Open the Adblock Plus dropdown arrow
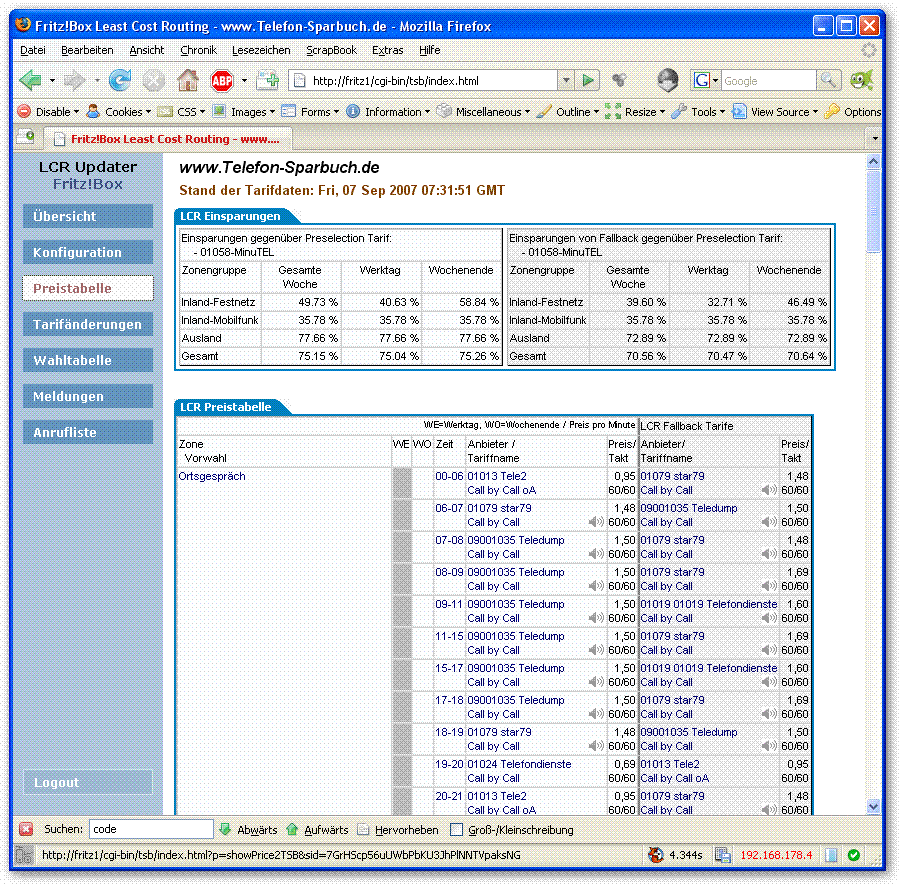 tap(244, 80)
